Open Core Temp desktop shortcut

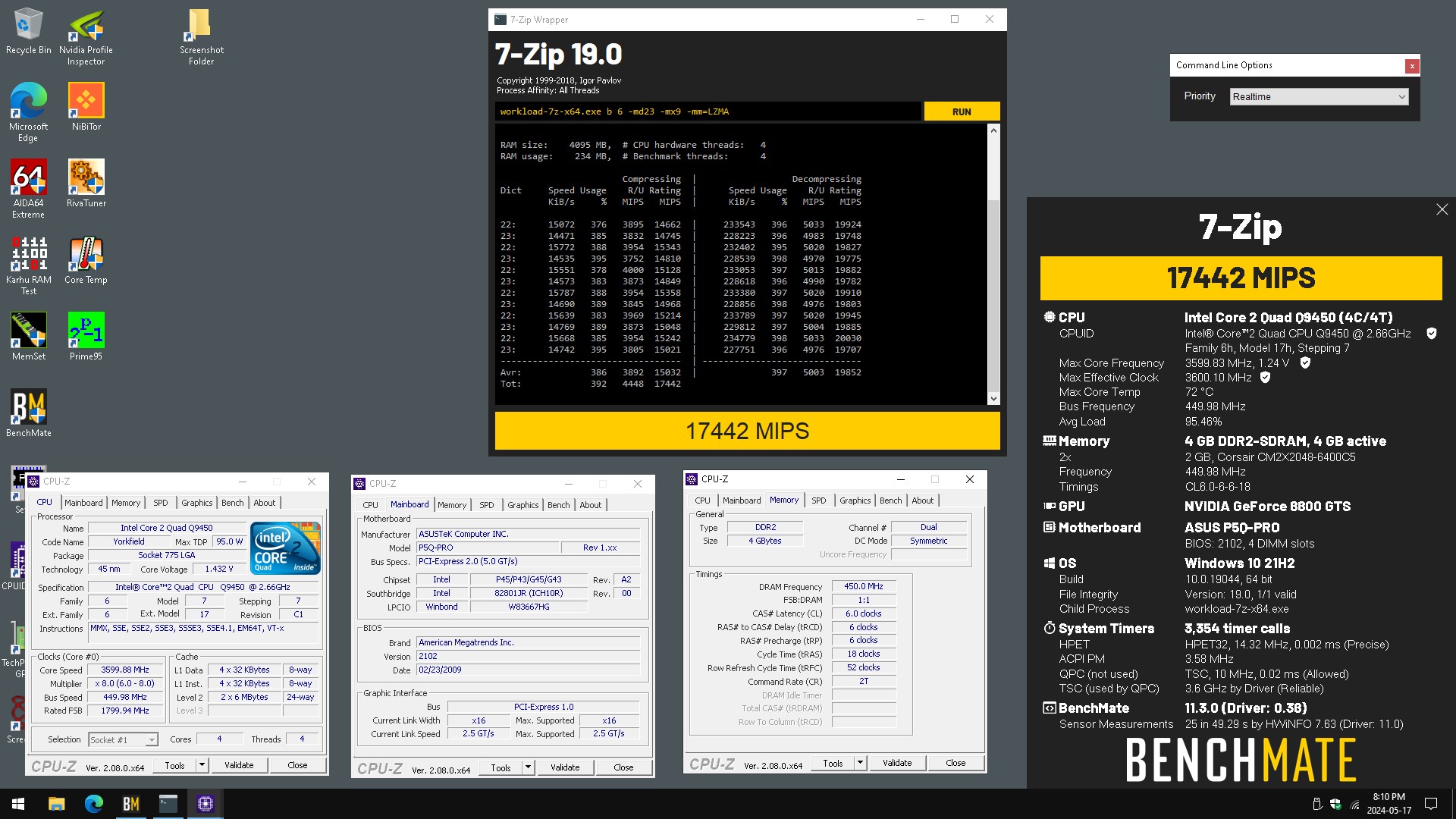[x=86, y=260]
